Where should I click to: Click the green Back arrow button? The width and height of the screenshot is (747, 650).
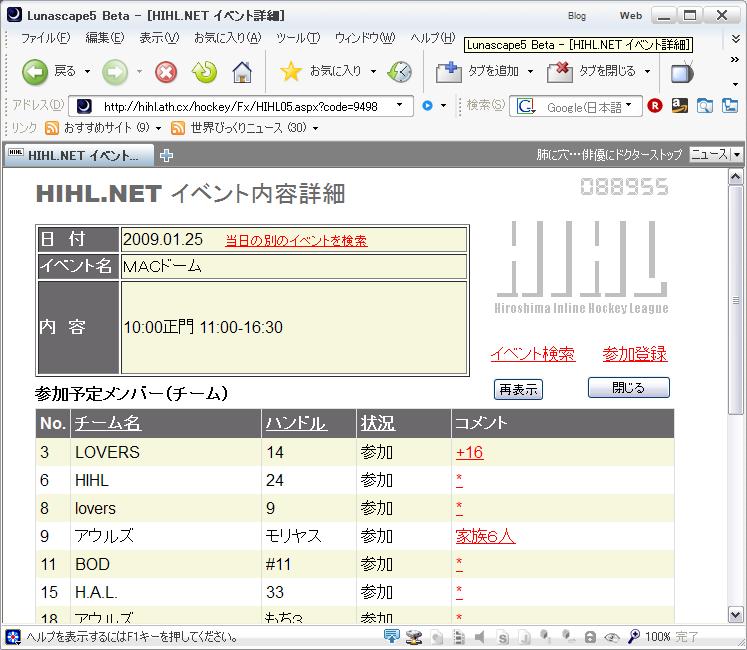[35, 71]
